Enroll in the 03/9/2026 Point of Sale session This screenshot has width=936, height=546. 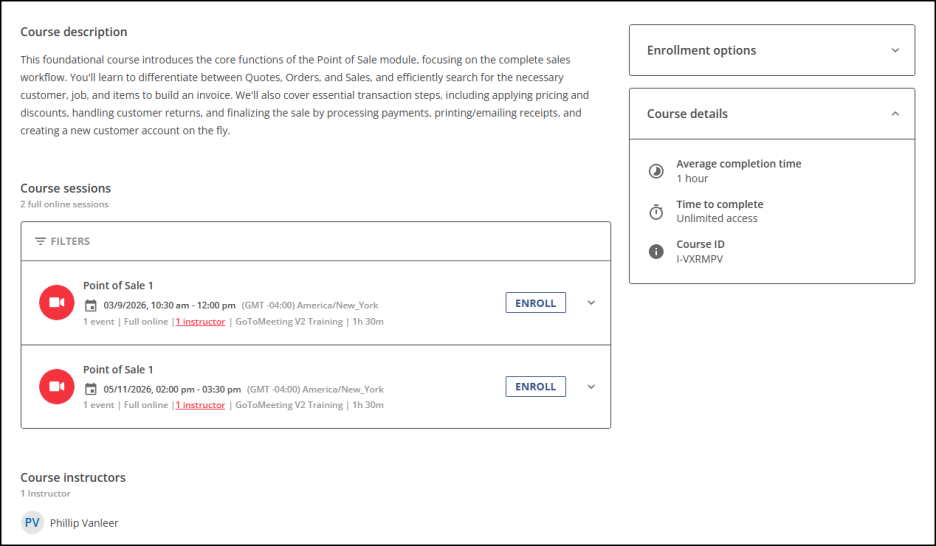click(535, 303)
